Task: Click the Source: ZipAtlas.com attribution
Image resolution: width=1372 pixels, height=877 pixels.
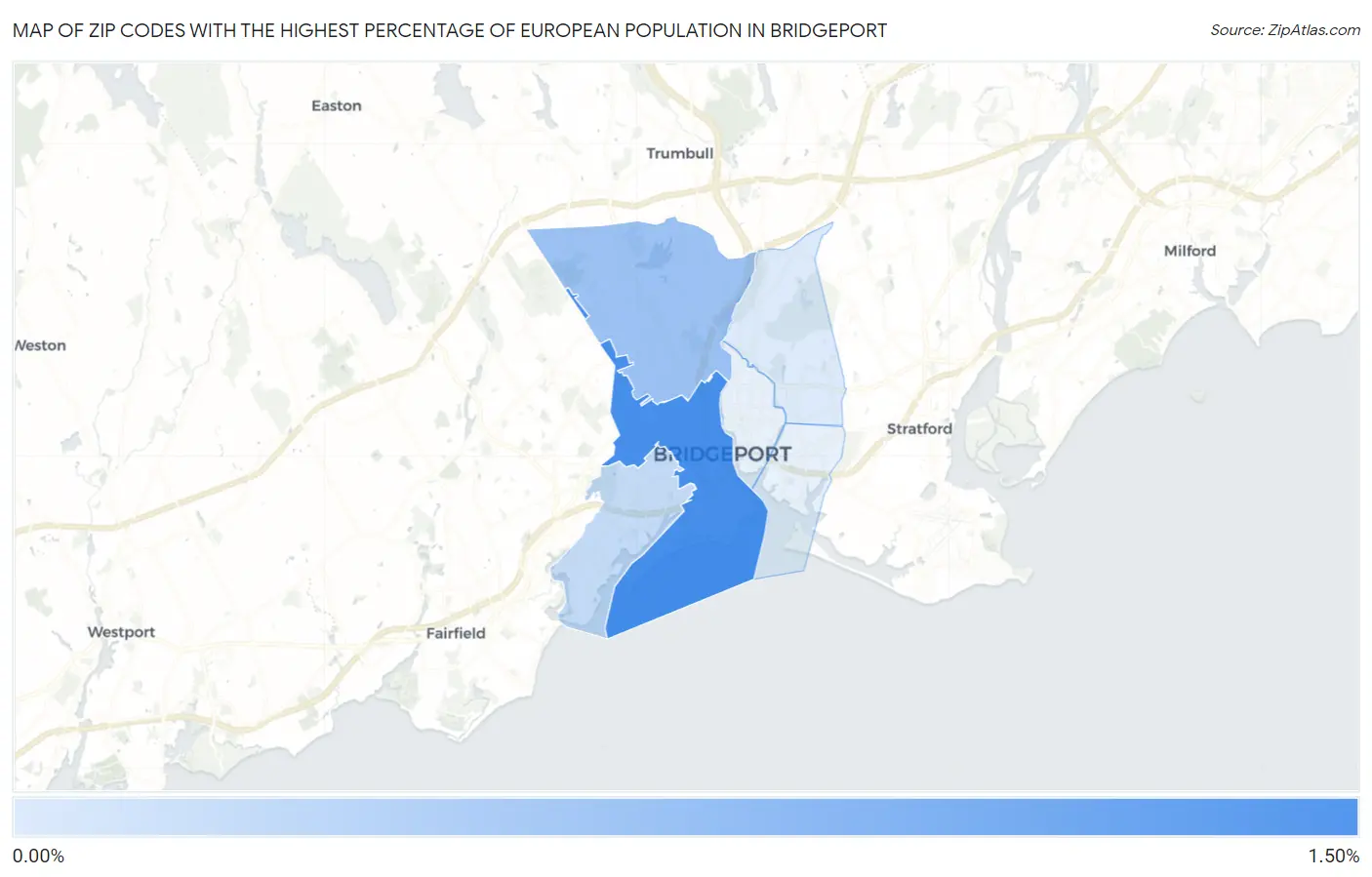Action: (1285, 30)
